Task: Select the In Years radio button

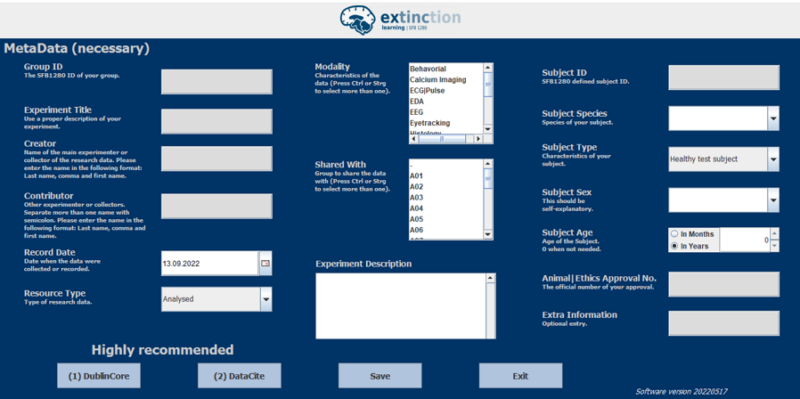Action: [x=675, y=245]
